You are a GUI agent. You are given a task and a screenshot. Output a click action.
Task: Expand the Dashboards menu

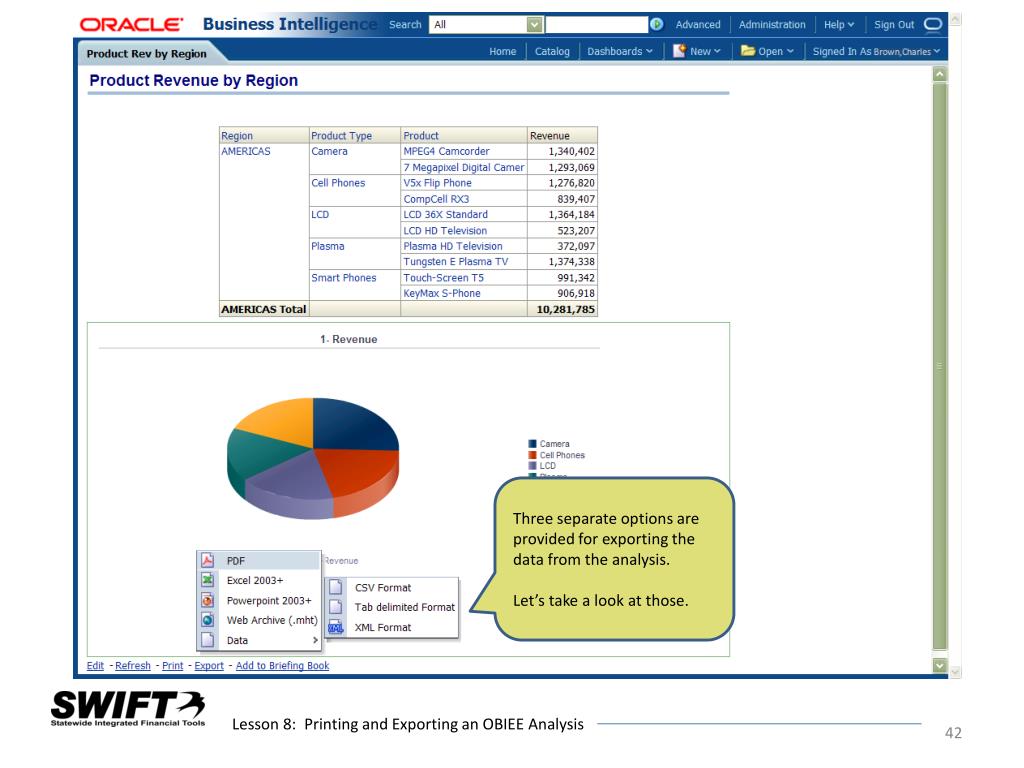620,52
